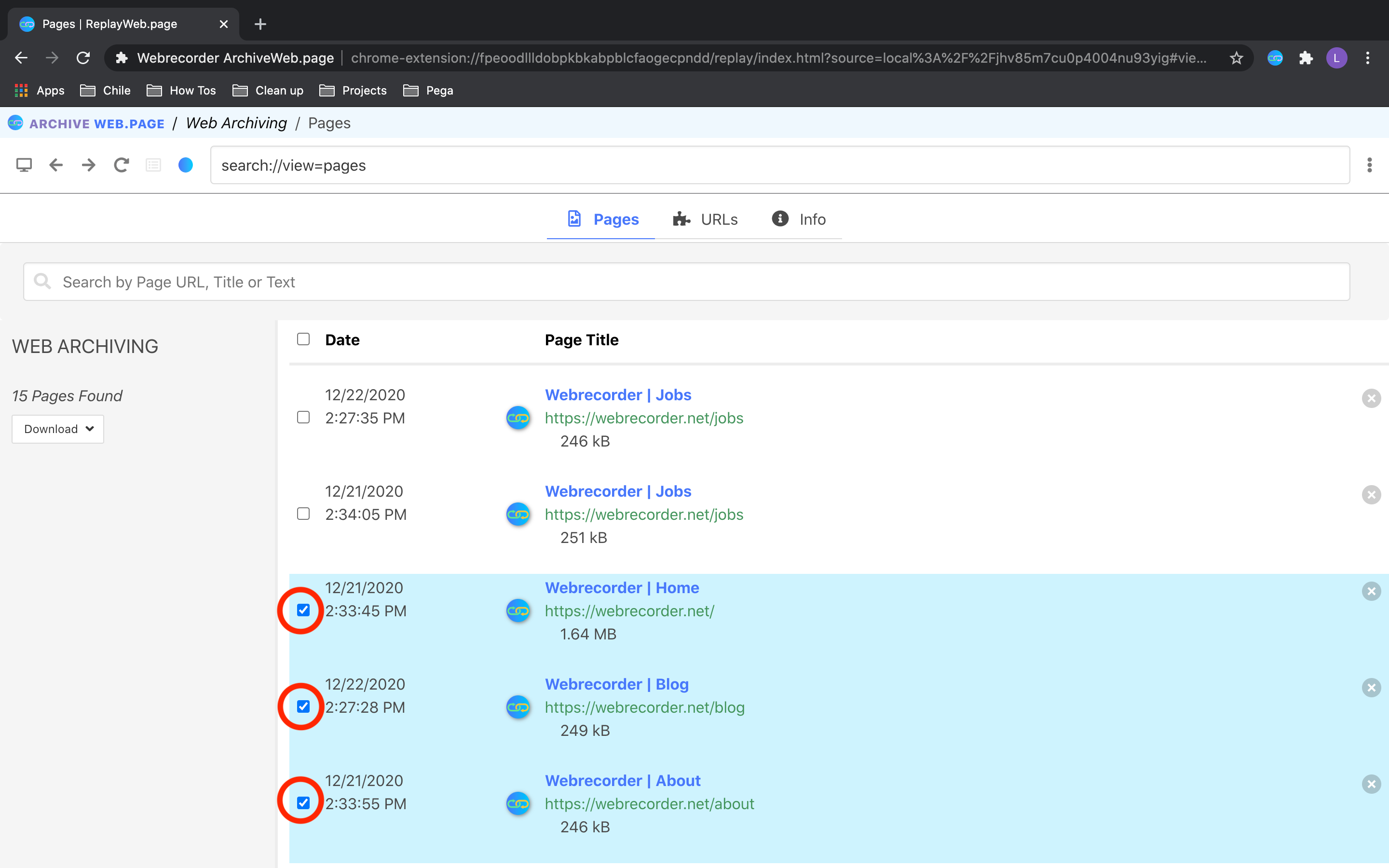
Task: Check the Jobs 2:27:35 PM row checkbox
Action: [x=303, y=417]
